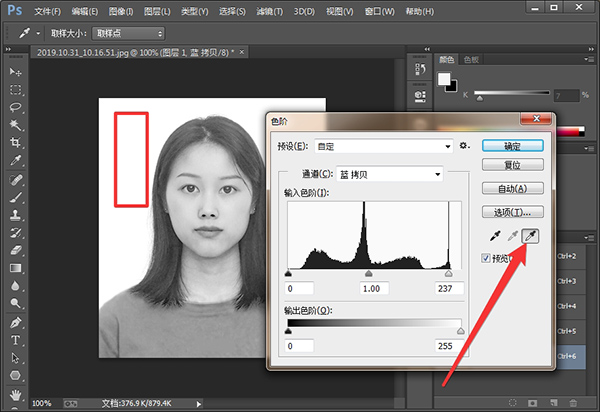Expand the 取样大小 sample size dropdown
600x412 pixels.
coord(127,33)
